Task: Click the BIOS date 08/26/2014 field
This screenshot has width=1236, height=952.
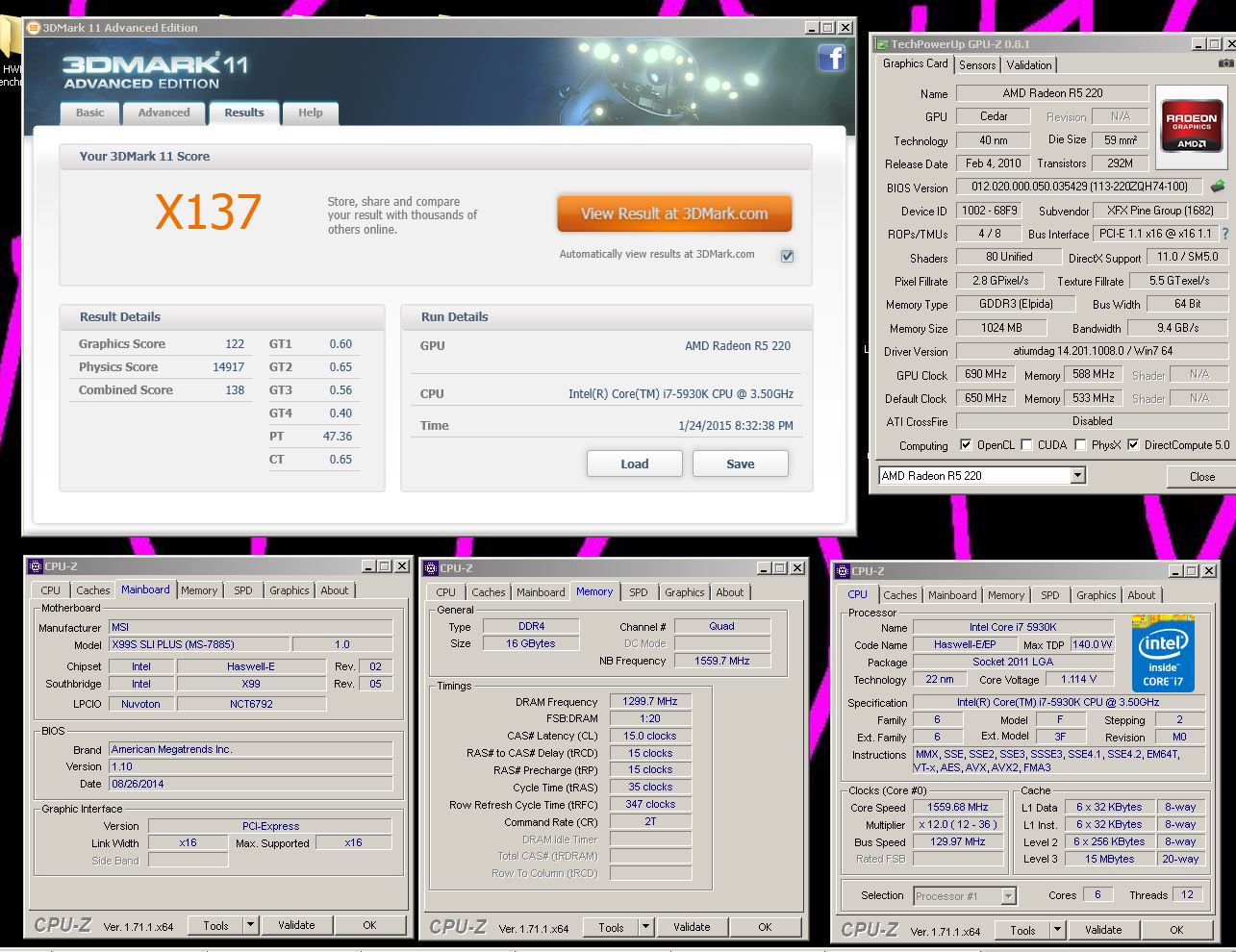Action: [250, 784]
